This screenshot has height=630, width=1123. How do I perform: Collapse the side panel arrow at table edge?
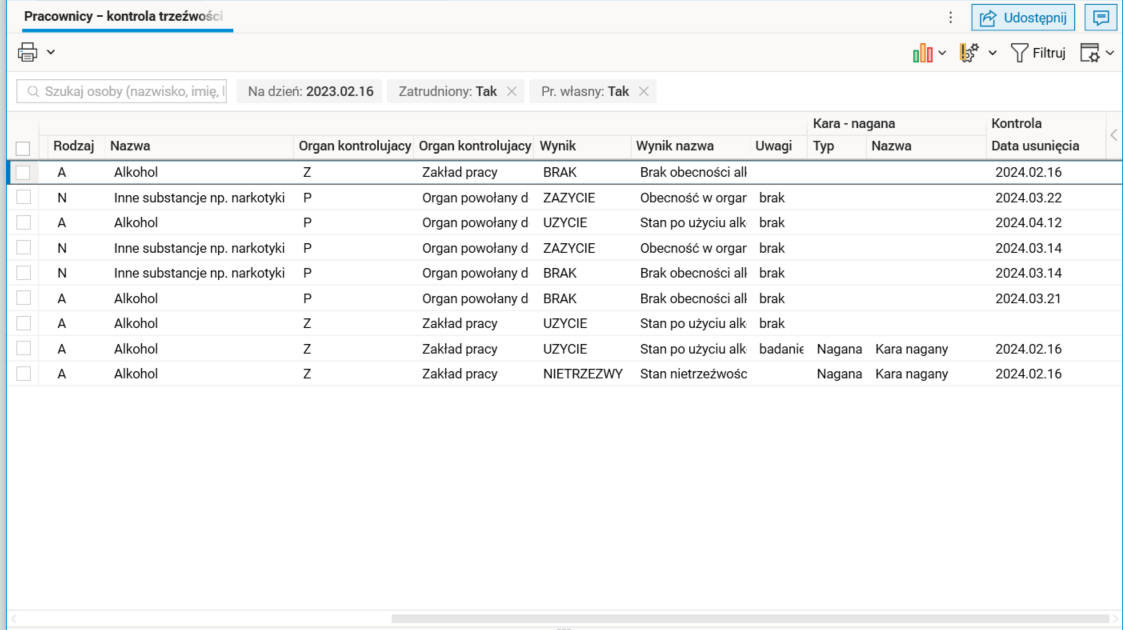(x=1114, y=135)
